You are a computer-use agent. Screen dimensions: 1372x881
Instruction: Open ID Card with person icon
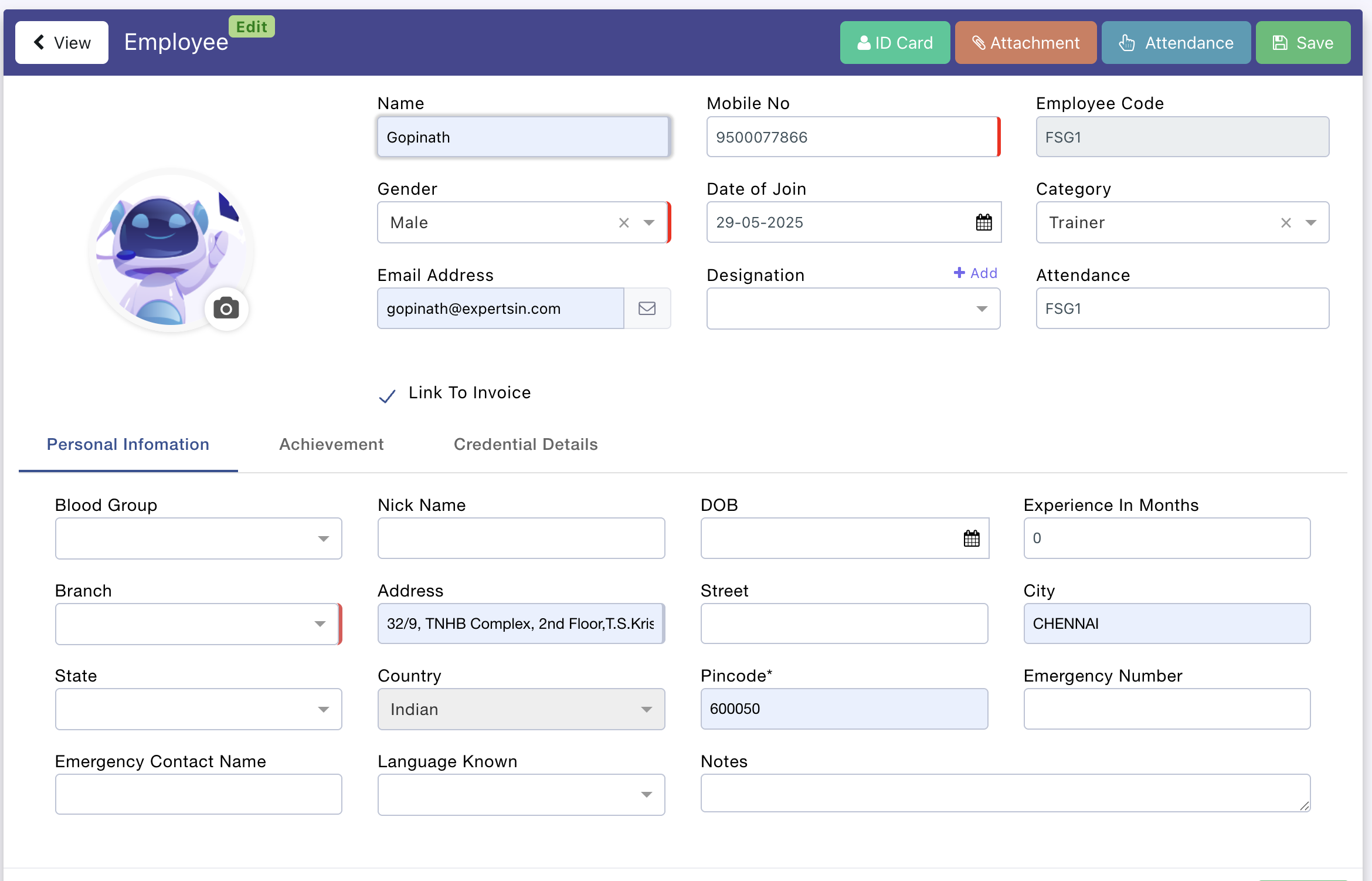point(895,43)
